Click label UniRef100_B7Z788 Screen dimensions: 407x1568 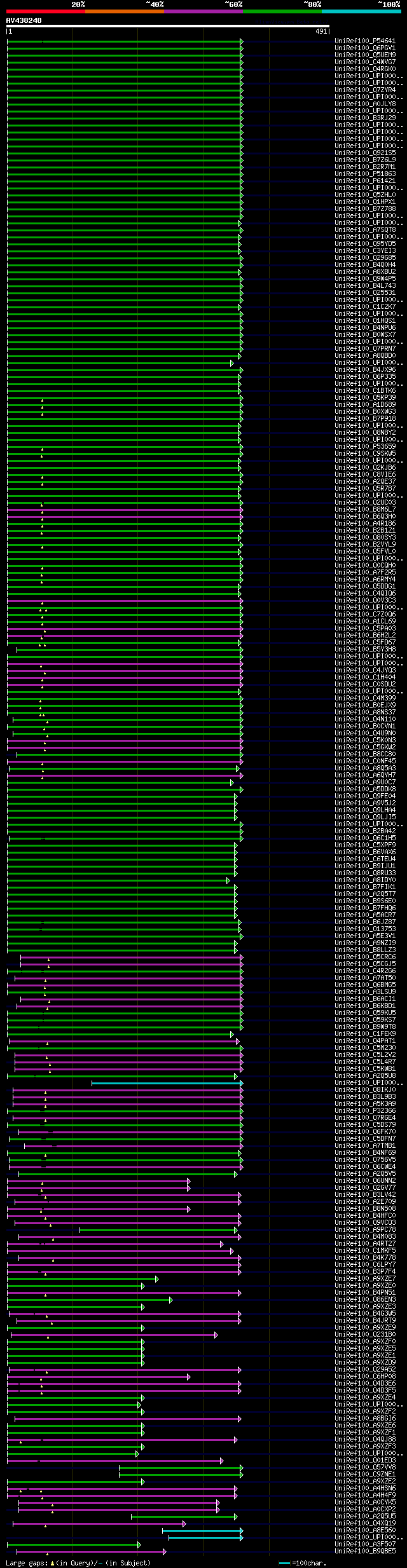(365, 208)
